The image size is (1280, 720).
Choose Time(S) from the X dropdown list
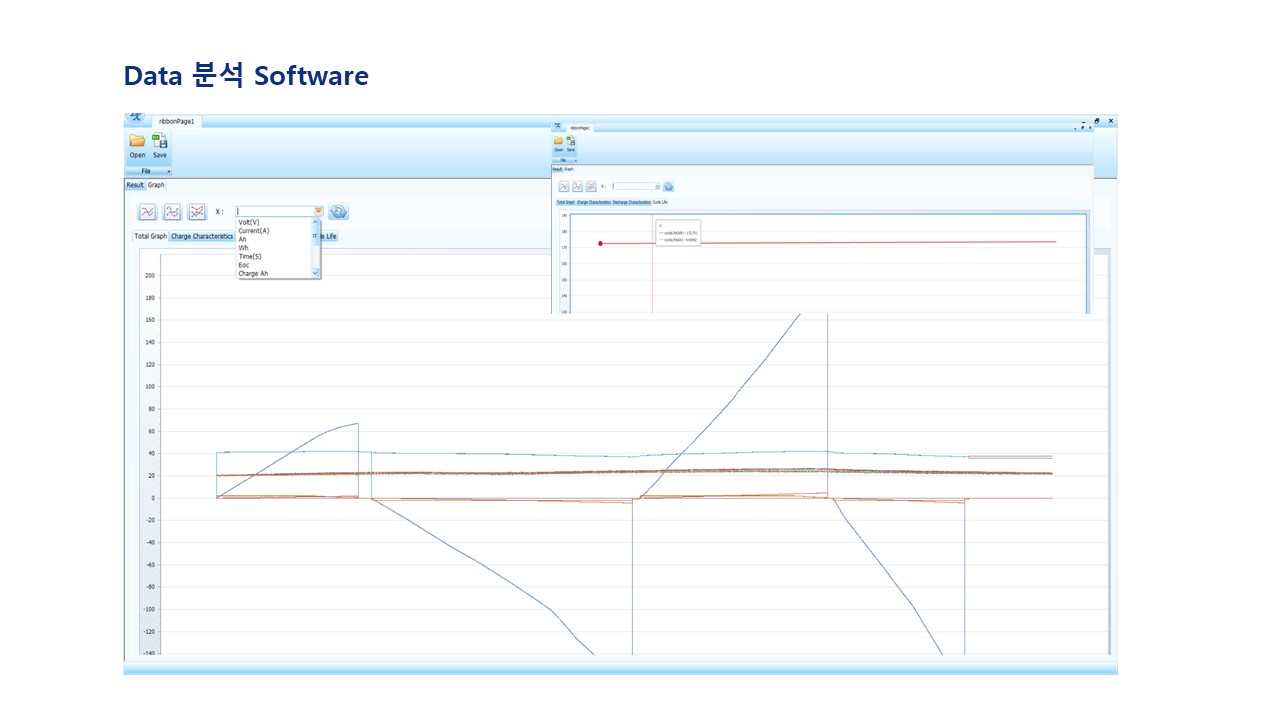250,256
